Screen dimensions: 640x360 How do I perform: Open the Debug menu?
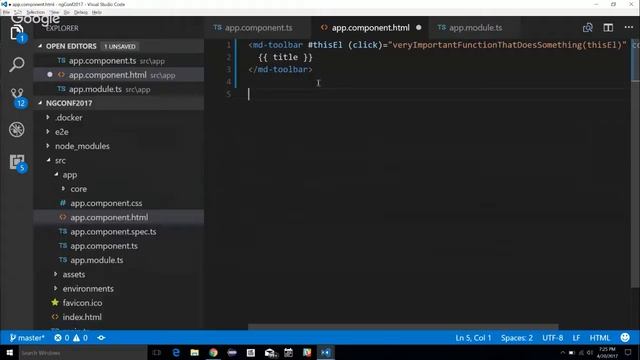point(81,12)
